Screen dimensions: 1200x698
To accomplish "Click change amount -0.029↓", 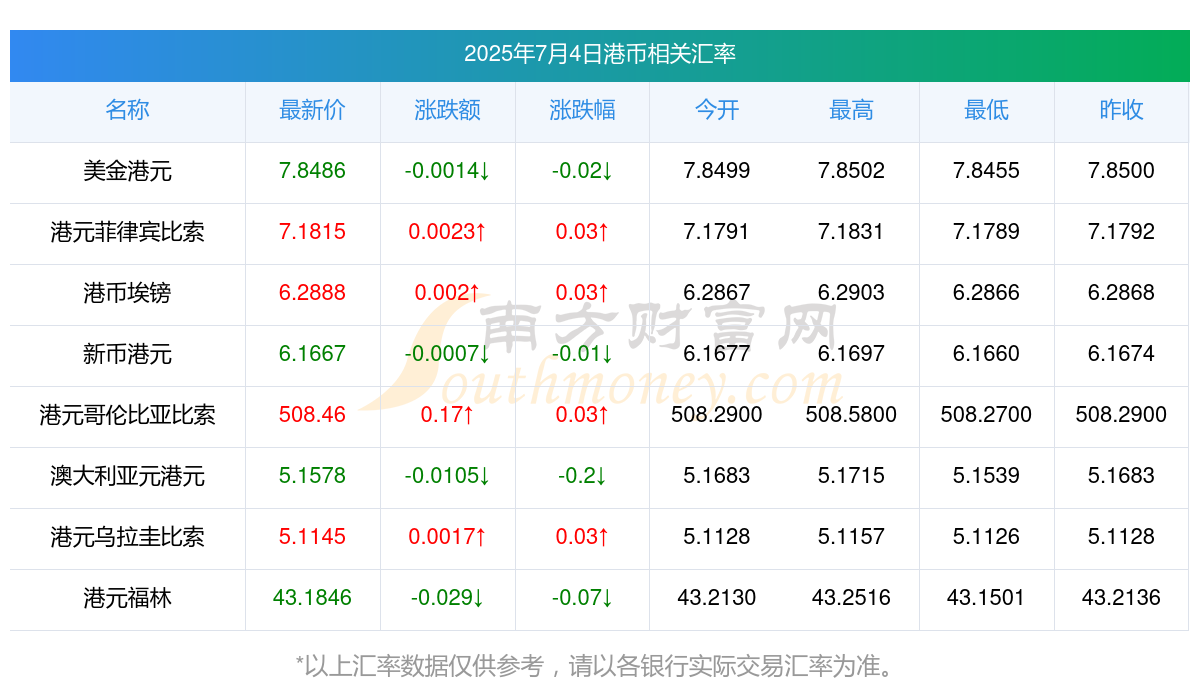I will [x=447, y=598].
